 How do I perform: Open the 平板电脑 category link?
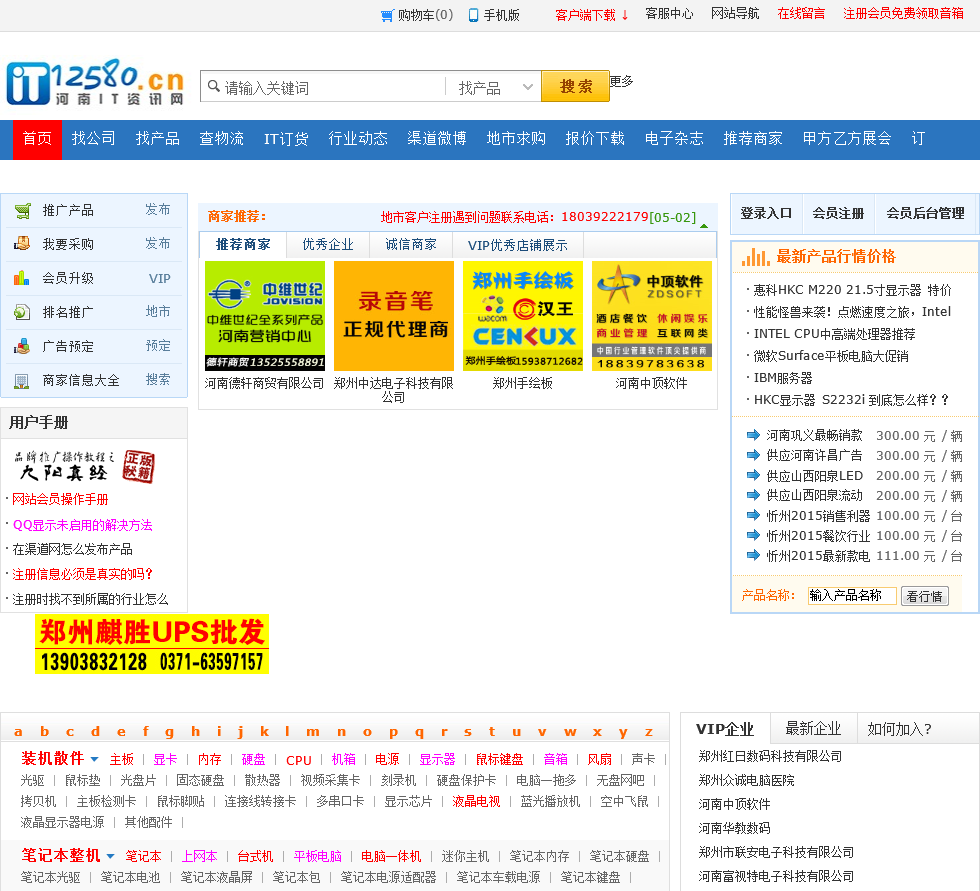click(x=318, y=856)
